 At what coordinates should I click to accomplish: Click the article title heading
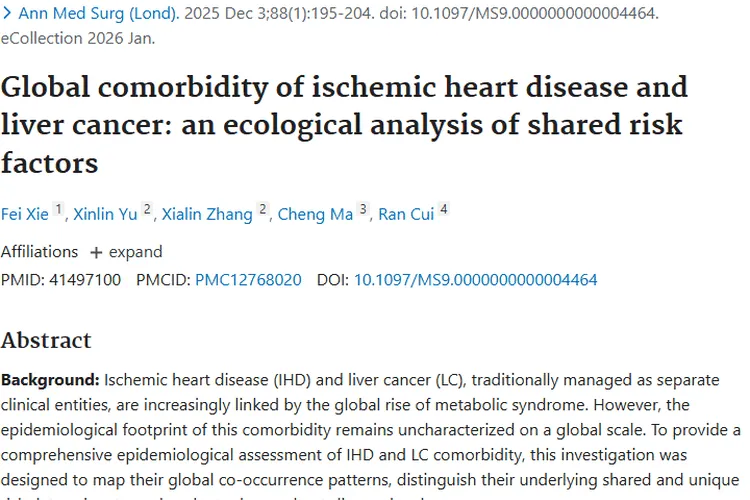coord(344,124)
